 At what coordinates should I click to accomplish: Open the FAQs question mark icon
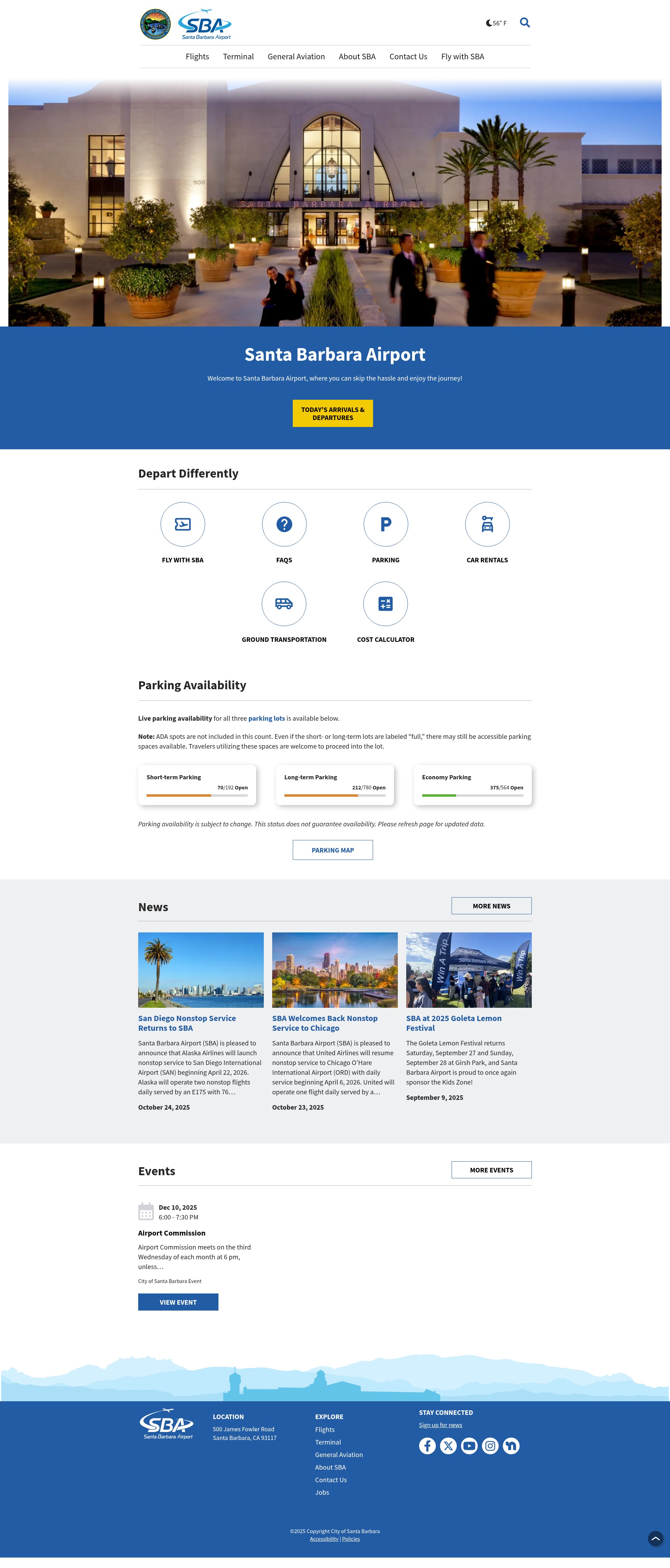284,524
